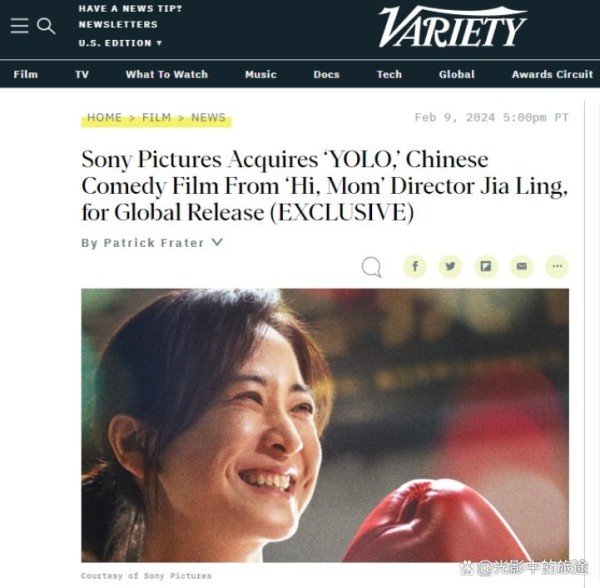Image resolution: width=600 pixels, height=588 pixels.
Task: Open the YOLO boxing glove article image
Action: pyautogui.click(x=325, y=425)
